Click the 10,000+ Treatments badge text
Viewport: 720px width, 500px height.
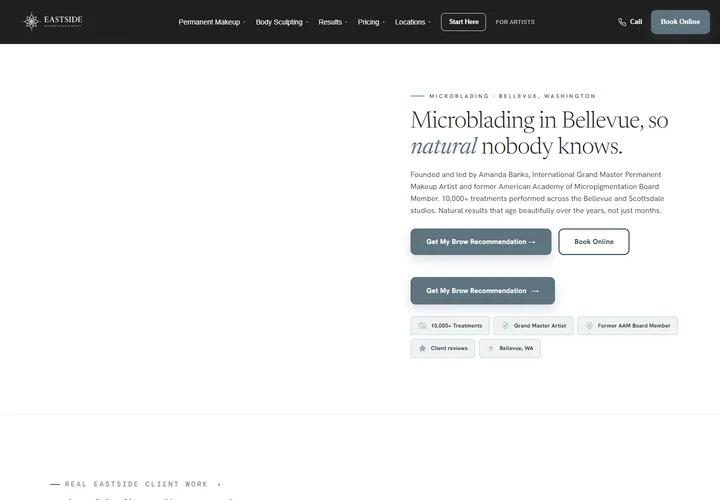click(456, 326)
